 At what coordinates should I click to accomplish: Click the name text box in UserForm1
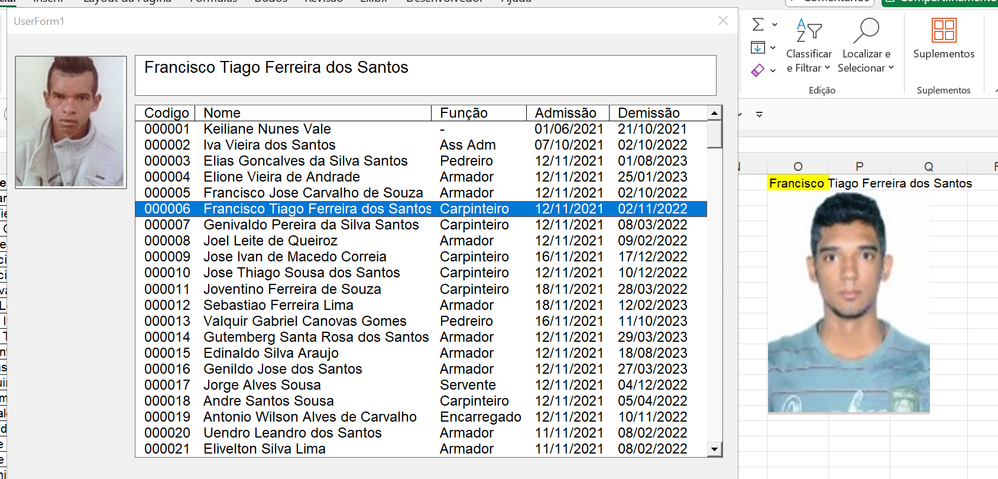point(425,75)
